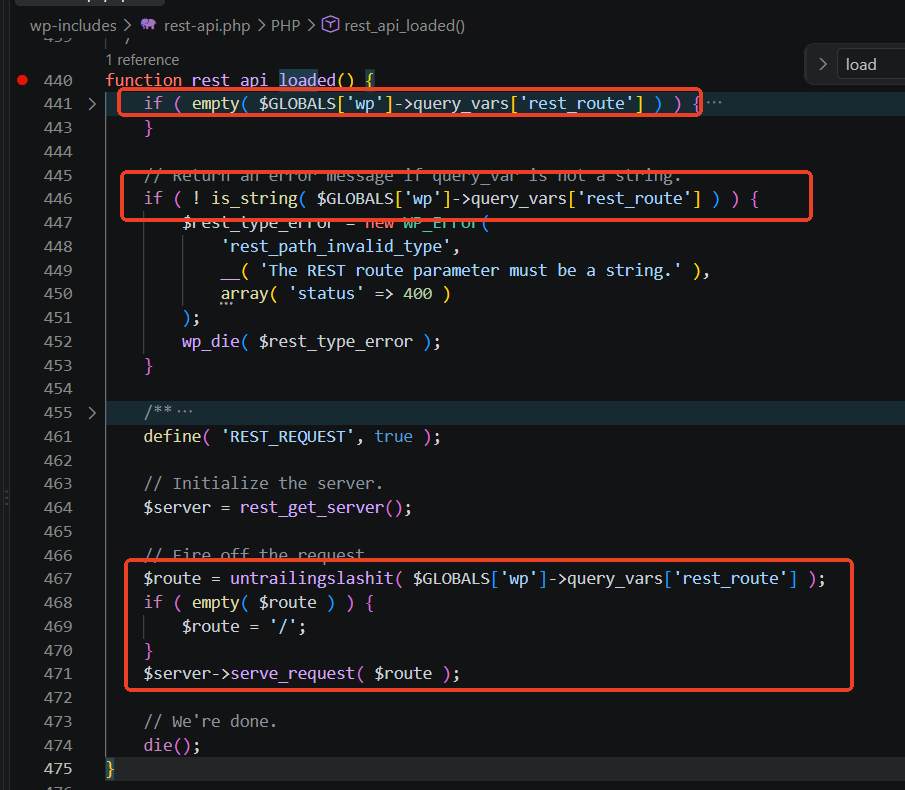Click wp_die call on line 452
The image size is (905, 790).
tap(211, 342)
